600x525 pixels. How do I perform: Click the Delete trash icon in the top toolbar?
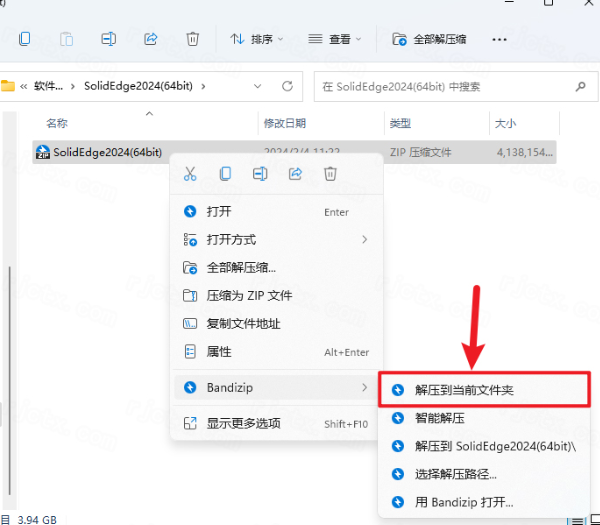pos(193,39)
